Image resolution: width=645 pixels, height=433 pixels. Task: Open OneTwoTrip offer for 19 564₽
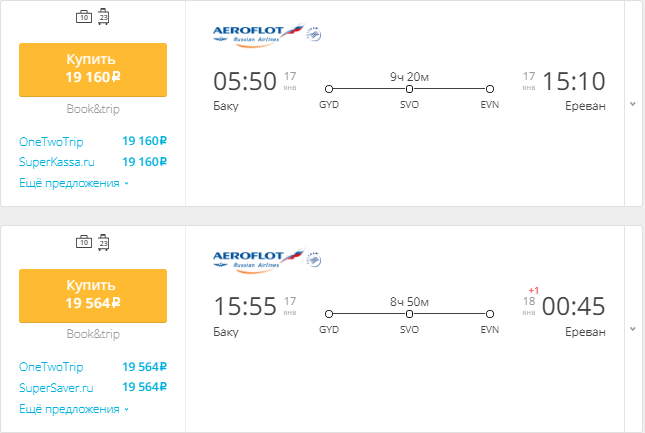coord(51,367)
